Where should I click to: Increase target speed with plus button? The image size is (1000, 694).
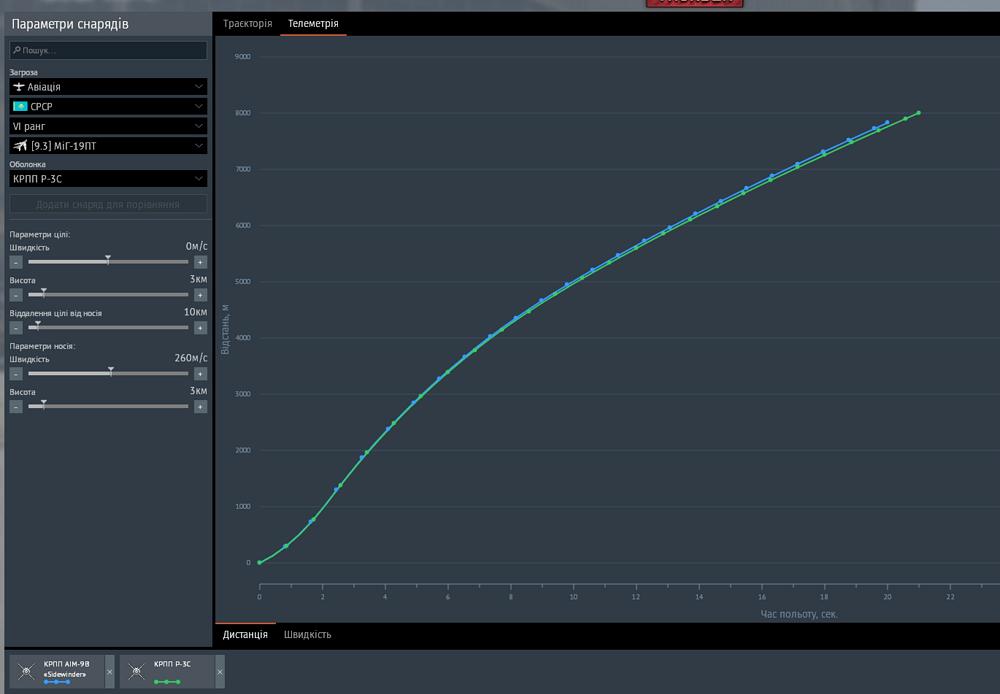(200, 262)
